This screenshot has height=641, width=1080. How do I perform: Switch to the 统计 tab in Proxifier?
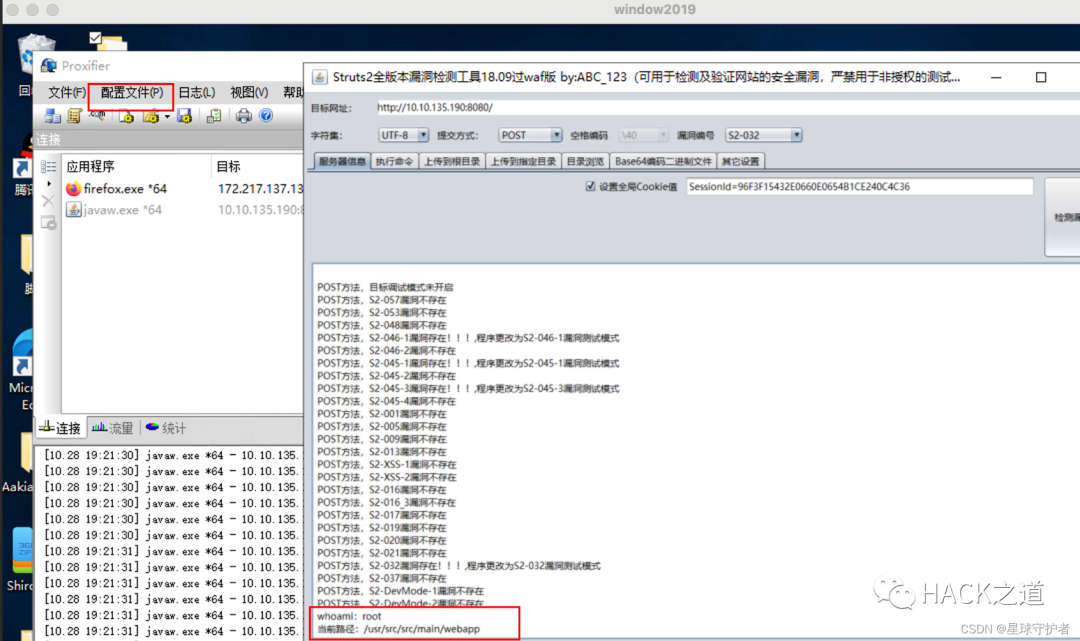[x=166, y=428]
